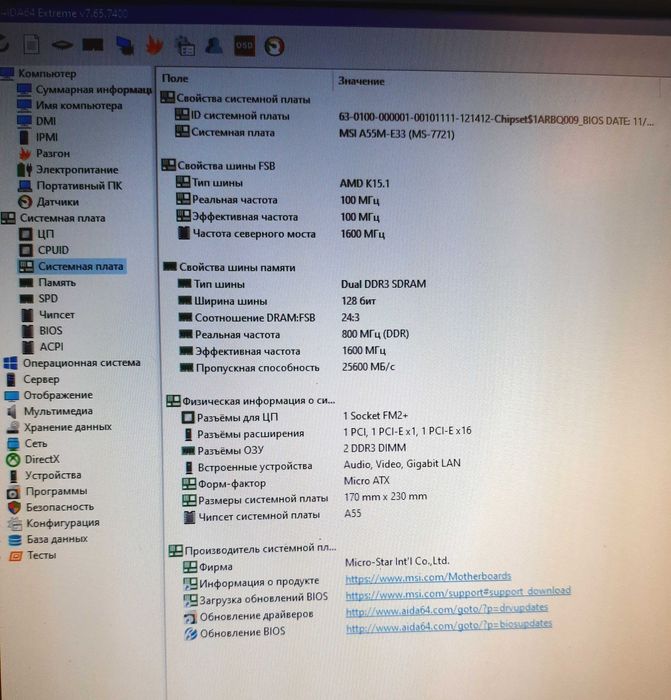Screen dimensions: 671x700
Task: Open the aida64 drvupdates link
Action: 447,609
